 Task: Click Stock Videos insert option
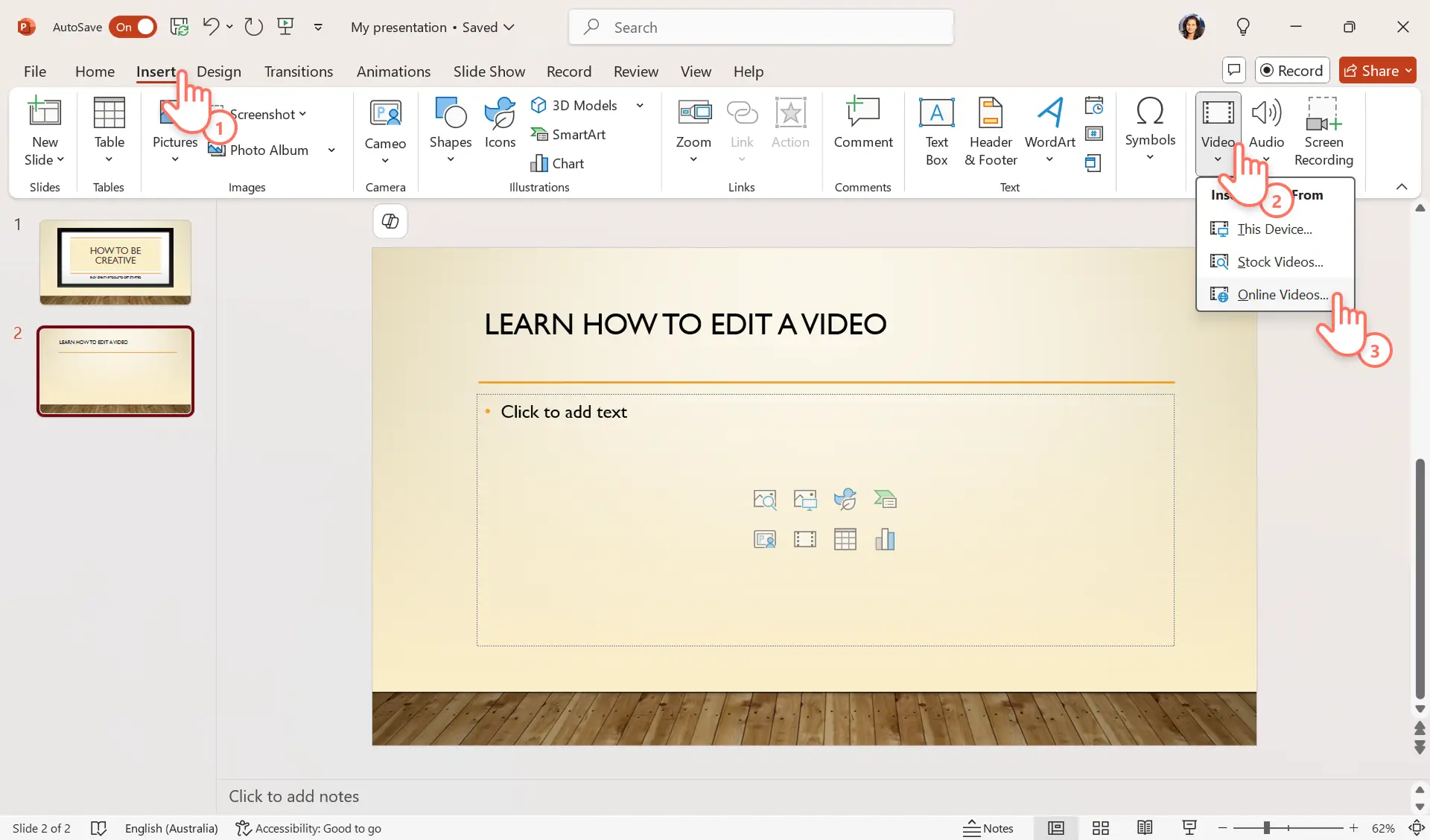coord(1280,261)
